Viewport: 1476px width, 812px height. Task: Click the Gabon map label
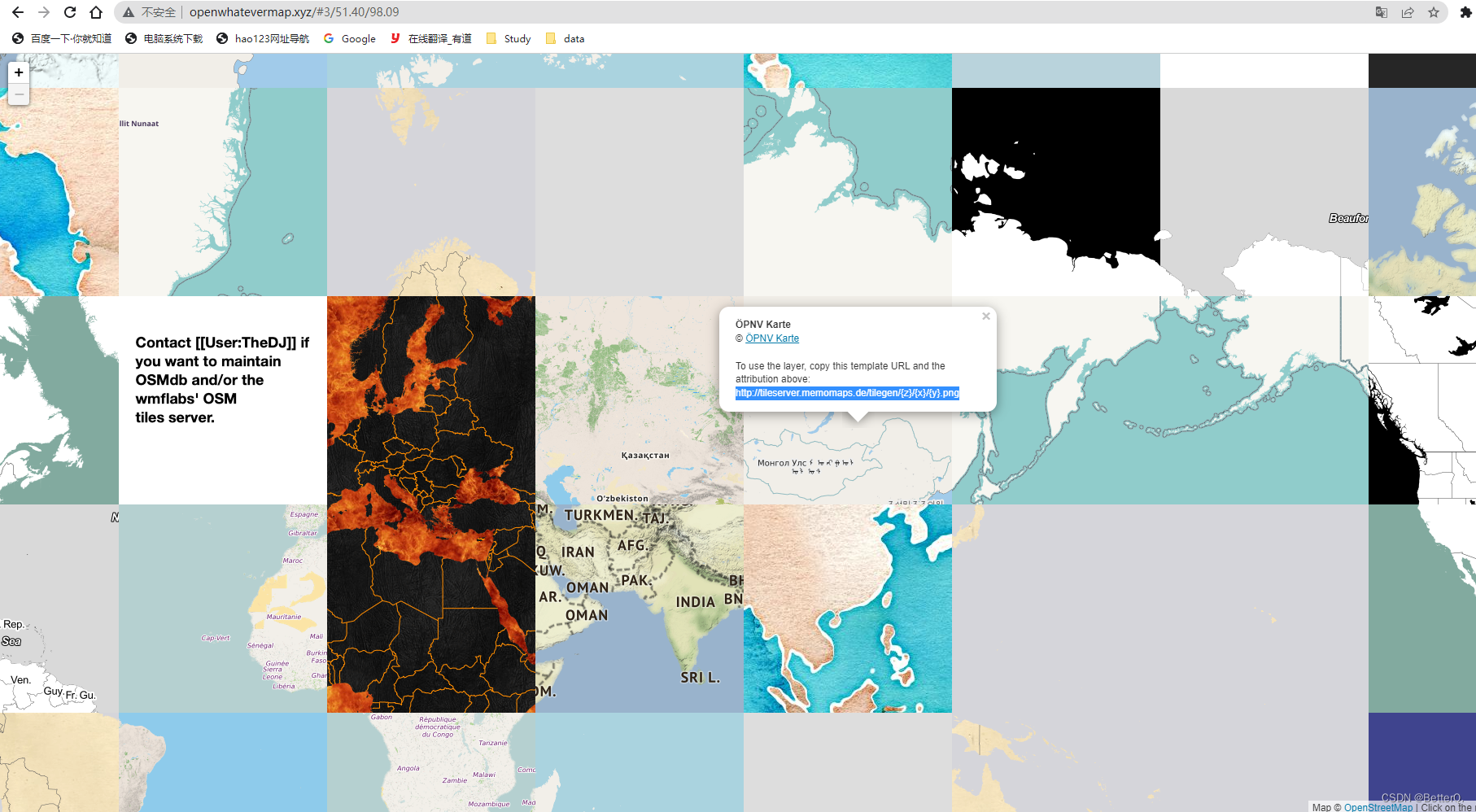pyautogui.click(x=382, y=718)
